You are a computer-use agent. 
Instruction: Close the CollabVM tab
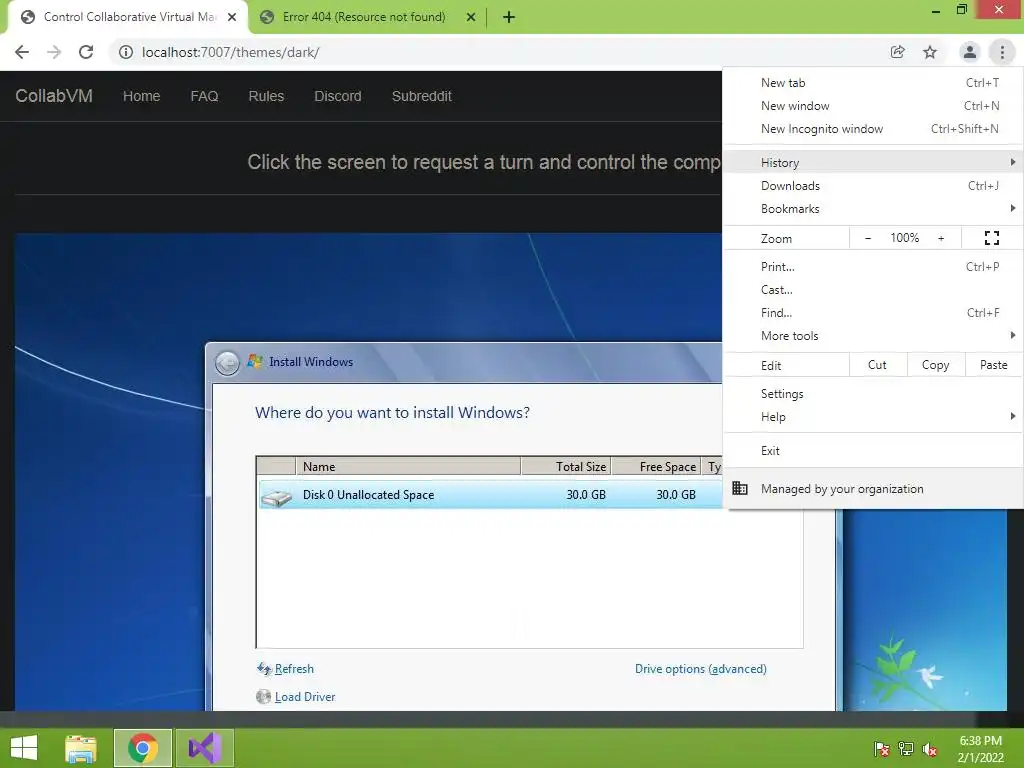tap(232, 17)
